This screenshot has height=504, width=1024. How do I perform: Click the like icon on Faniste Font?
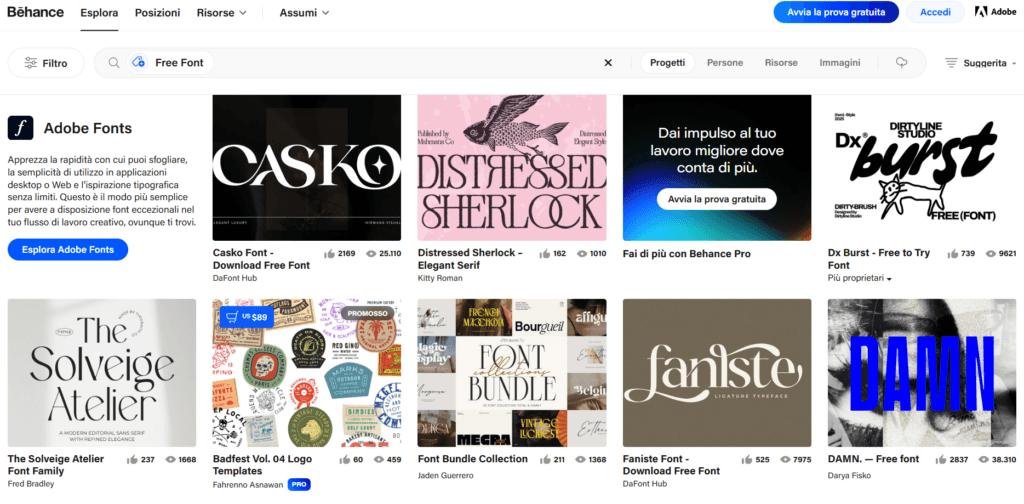pyautogui.click(x=747, y=460)
